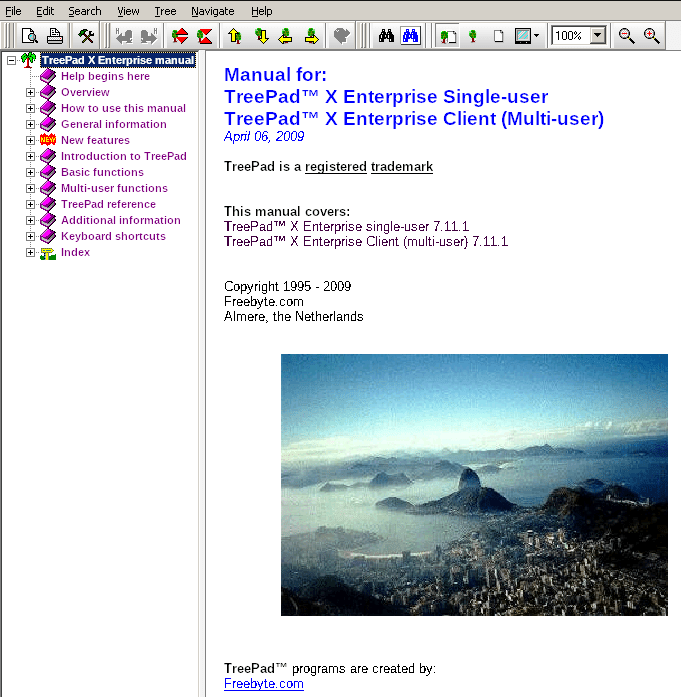Expand the Introduction to TreePad node
This screenshot has height=697, width=681.
[30, 156]
